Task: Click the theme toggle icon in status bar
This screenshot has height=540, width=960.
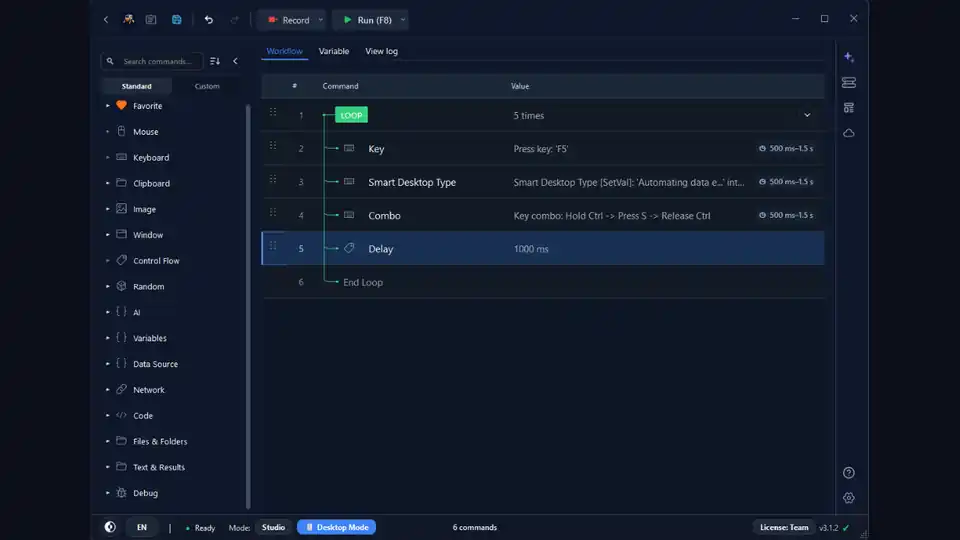Action: (110, 527)
